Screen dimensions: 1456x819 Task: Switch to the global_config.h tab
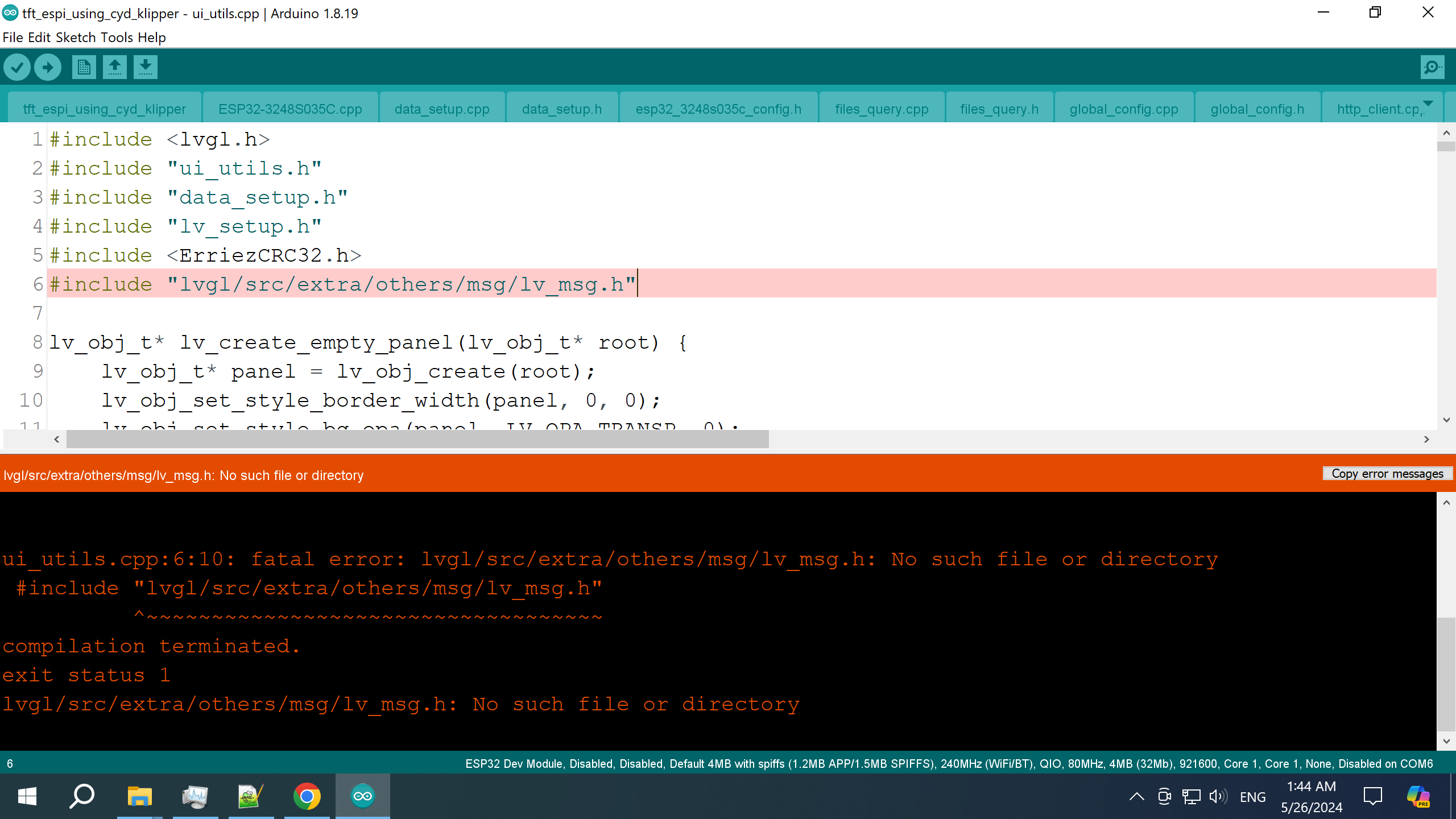(1257, 109)
